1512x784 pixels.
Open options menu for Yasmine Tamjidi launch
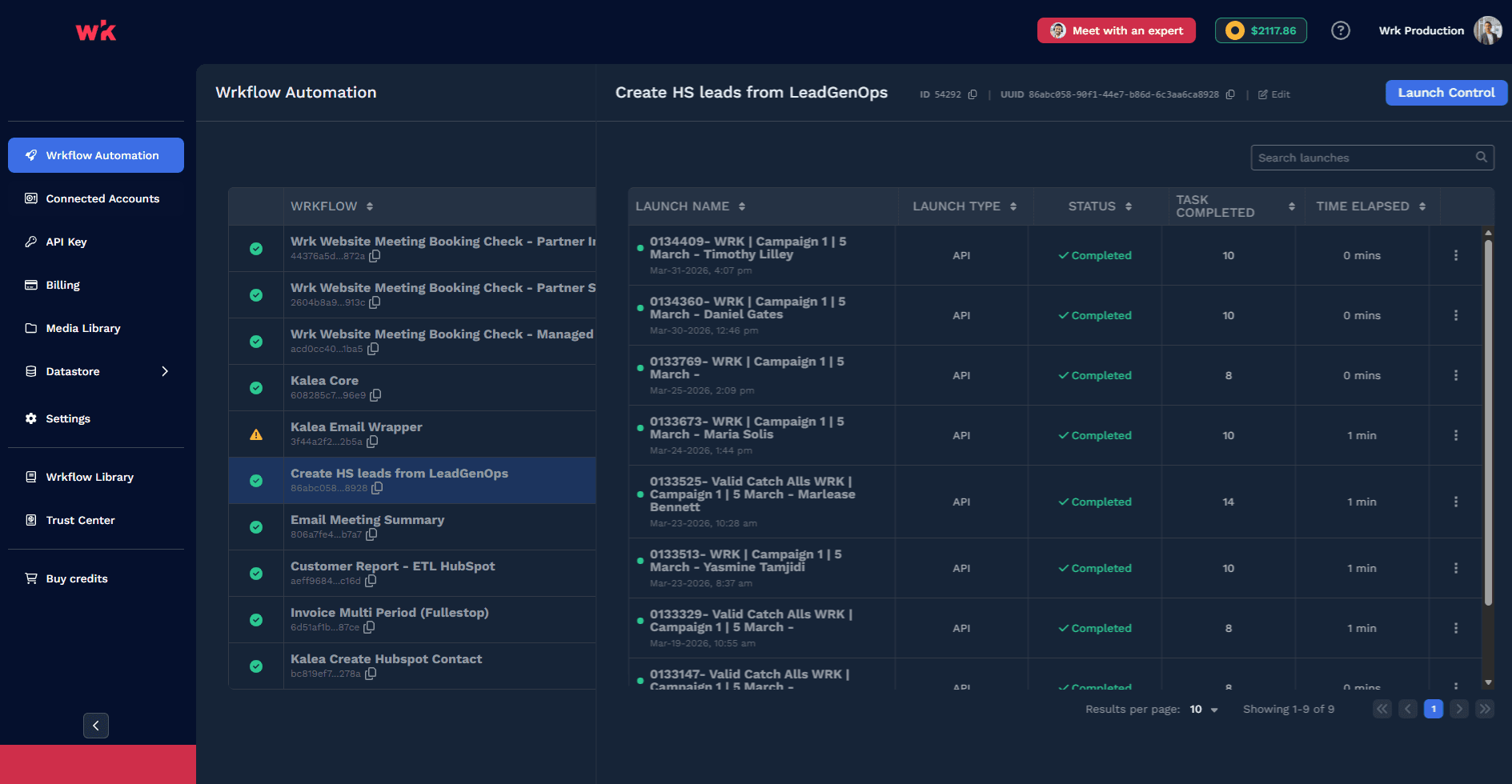click(1455, 568)
